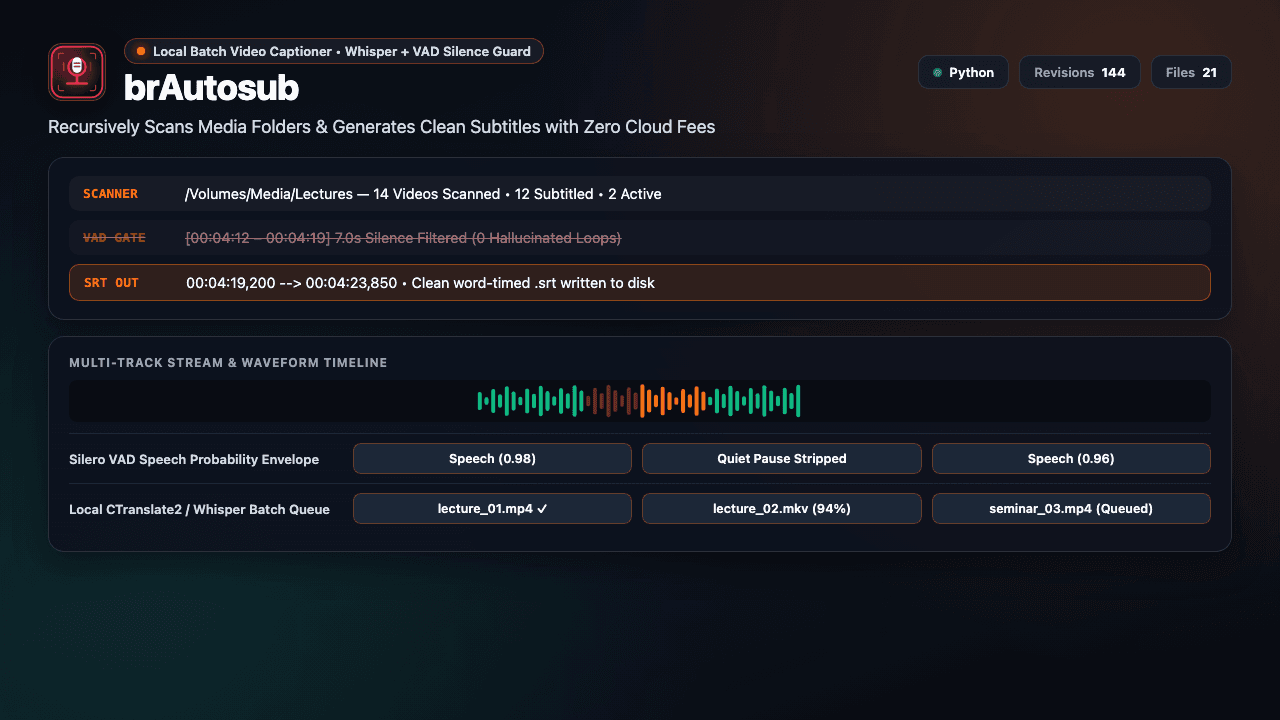Select the highlighted SRT OUT log row
1280x720 pixels.
click(640, 283)
